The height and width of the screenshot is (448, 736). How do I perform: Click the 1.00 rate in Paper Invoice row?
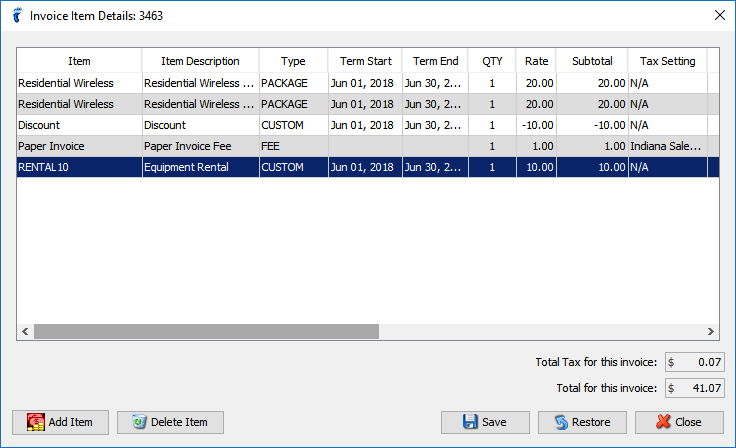pyautogui.click(x=537, y=147)
